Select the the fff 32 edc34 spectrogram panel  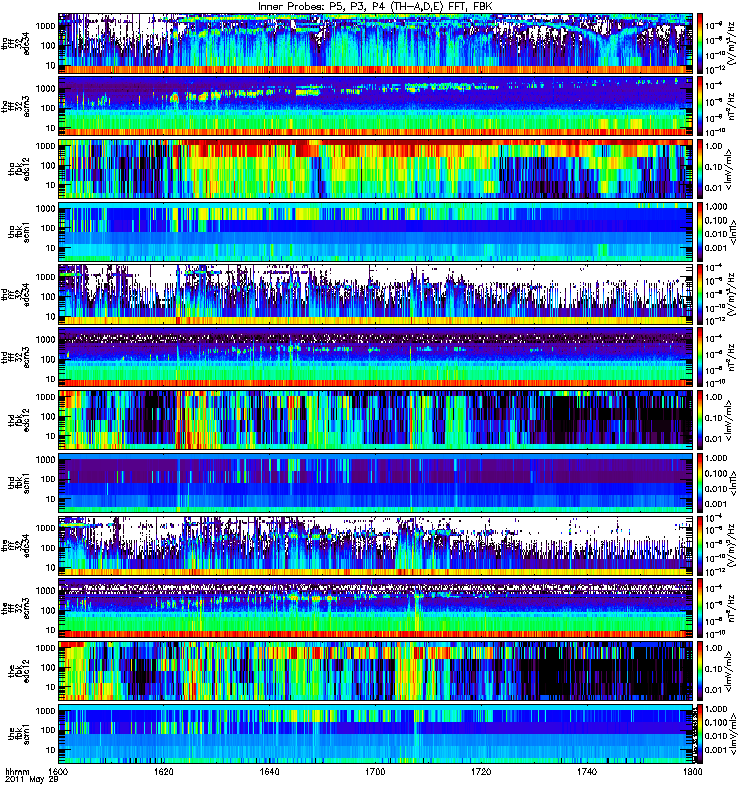point(376,546)
